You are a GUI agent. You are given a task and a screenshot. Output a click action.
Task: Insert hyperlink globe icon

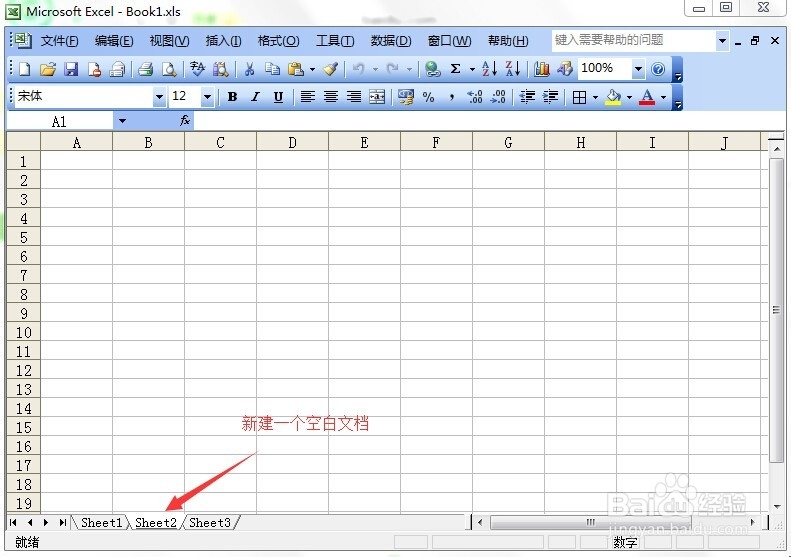tap(432, 69)
